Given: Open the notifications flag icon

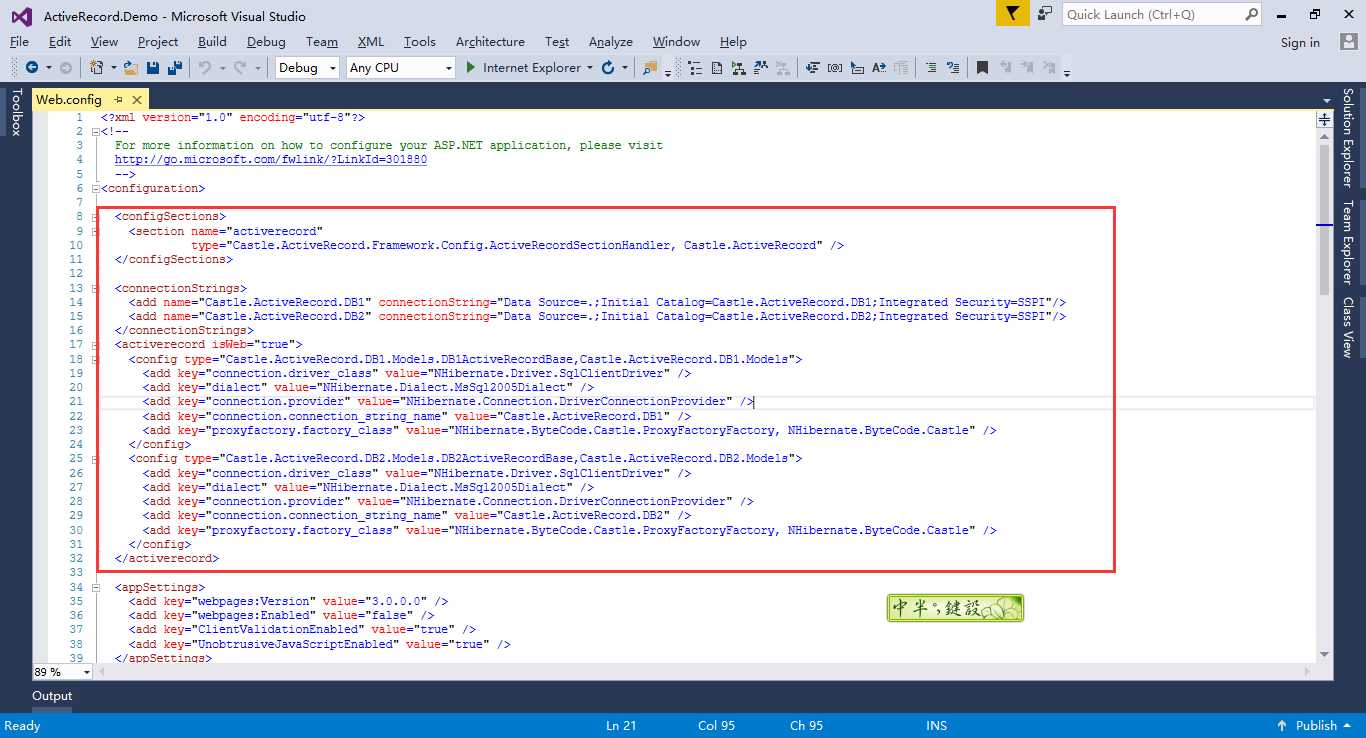Looking at the screenshot, I should 1013,14.
